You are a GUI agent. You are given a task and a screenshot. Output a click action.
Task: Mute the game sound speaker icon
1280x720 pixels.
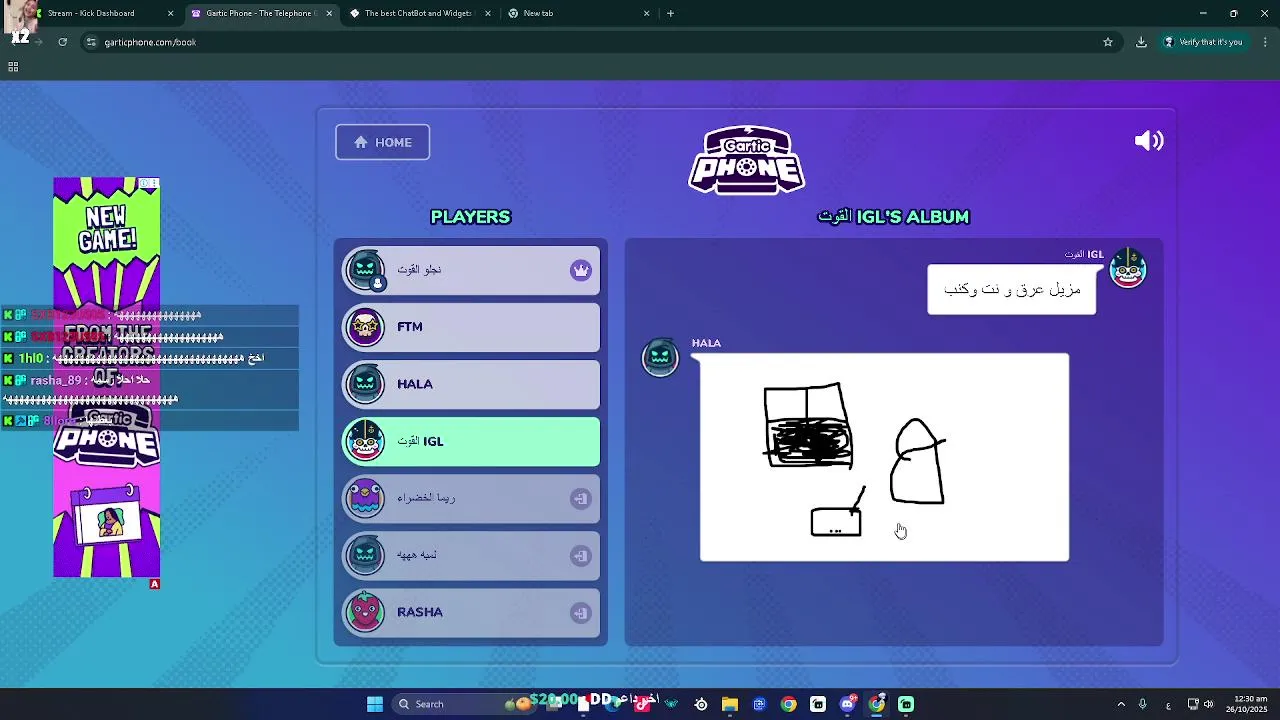[x=1149, y=141]
